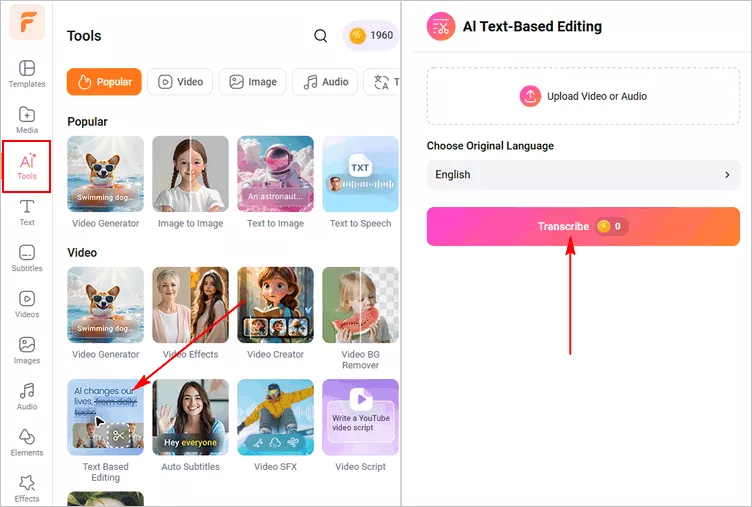Open the Auto Subtitles tool
752x507 pixels.
[x=190, y=425]
